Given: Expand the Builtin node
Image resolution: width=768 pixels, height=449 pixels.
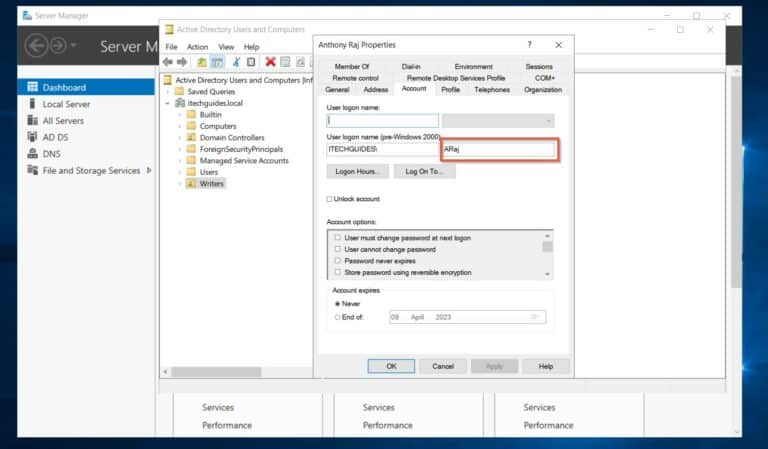Looking at the screenshot, I should click(x=180, y=115).
